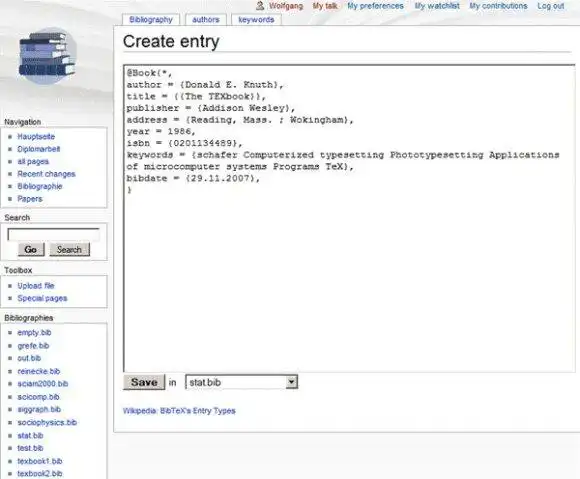580x479 pixels.
Task: Click the bibdate = {29.11.2007} line
Action: click(193, 178)
